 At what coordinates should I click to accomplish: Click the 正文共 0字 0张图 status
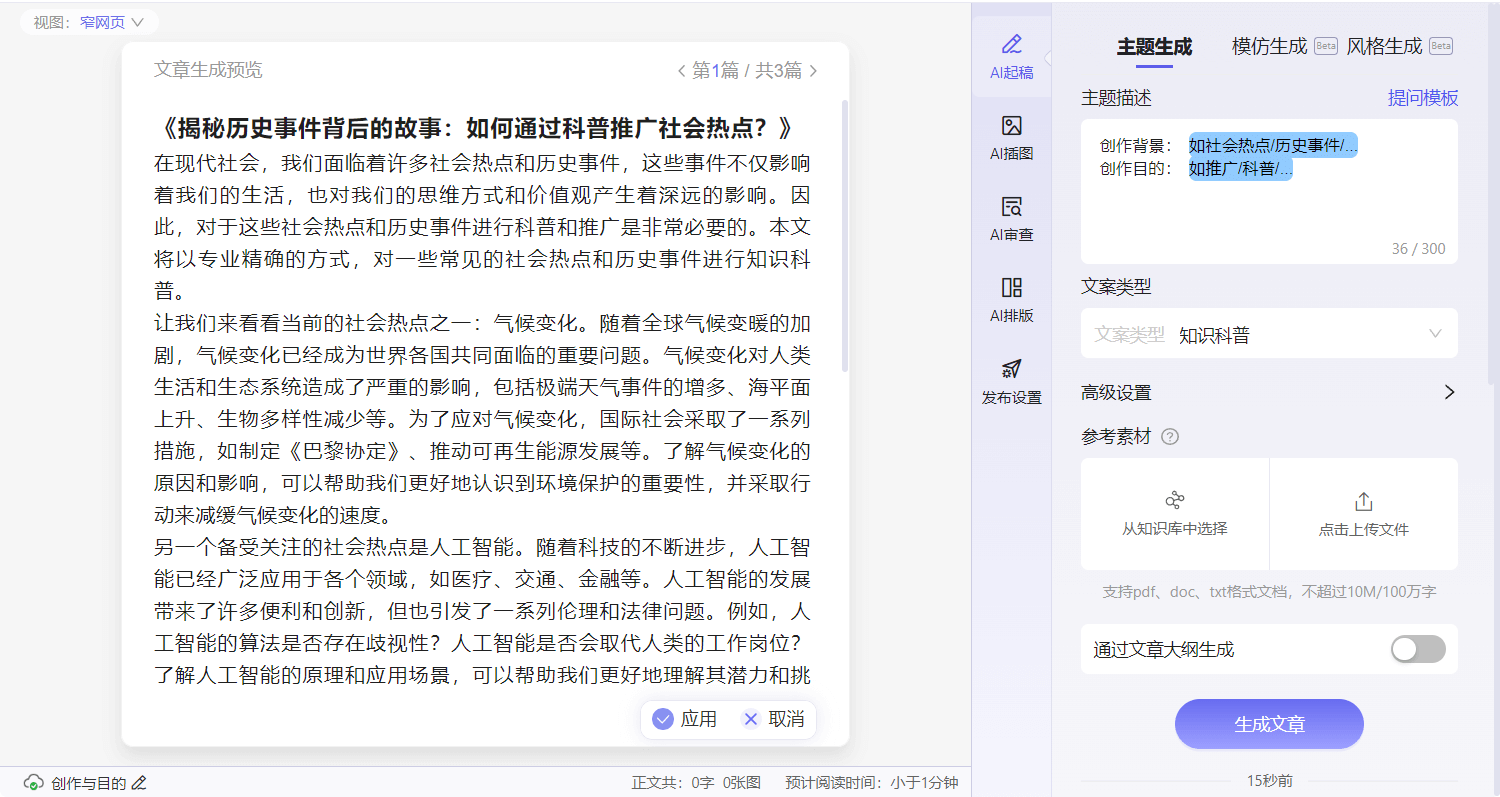[696, 783]
